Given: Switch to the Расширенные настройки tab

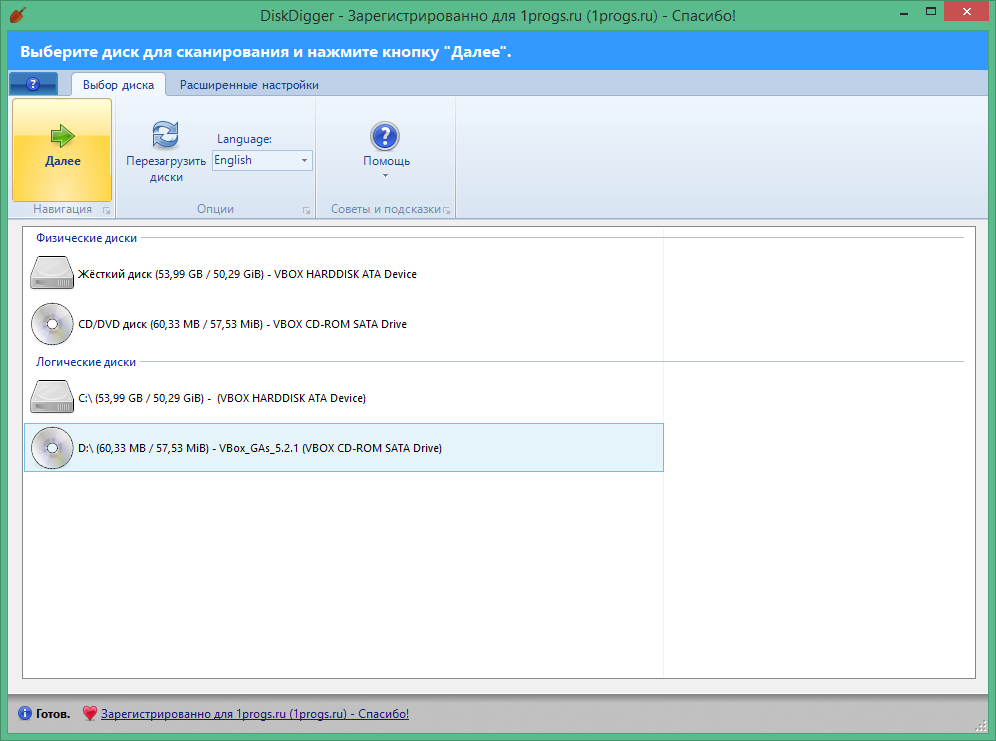Looking at the screenshot, I should pos(249,85).
